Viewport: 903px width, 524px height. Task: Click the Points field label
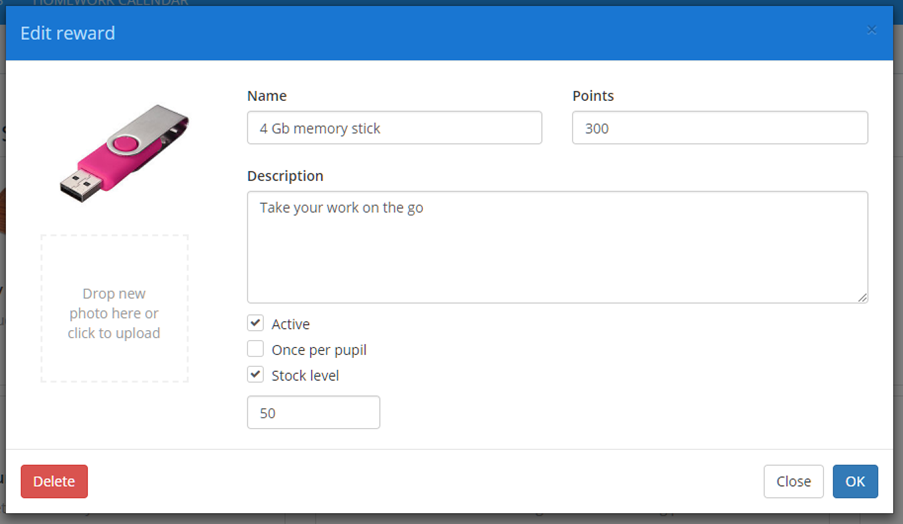click(x=593, y=96)
